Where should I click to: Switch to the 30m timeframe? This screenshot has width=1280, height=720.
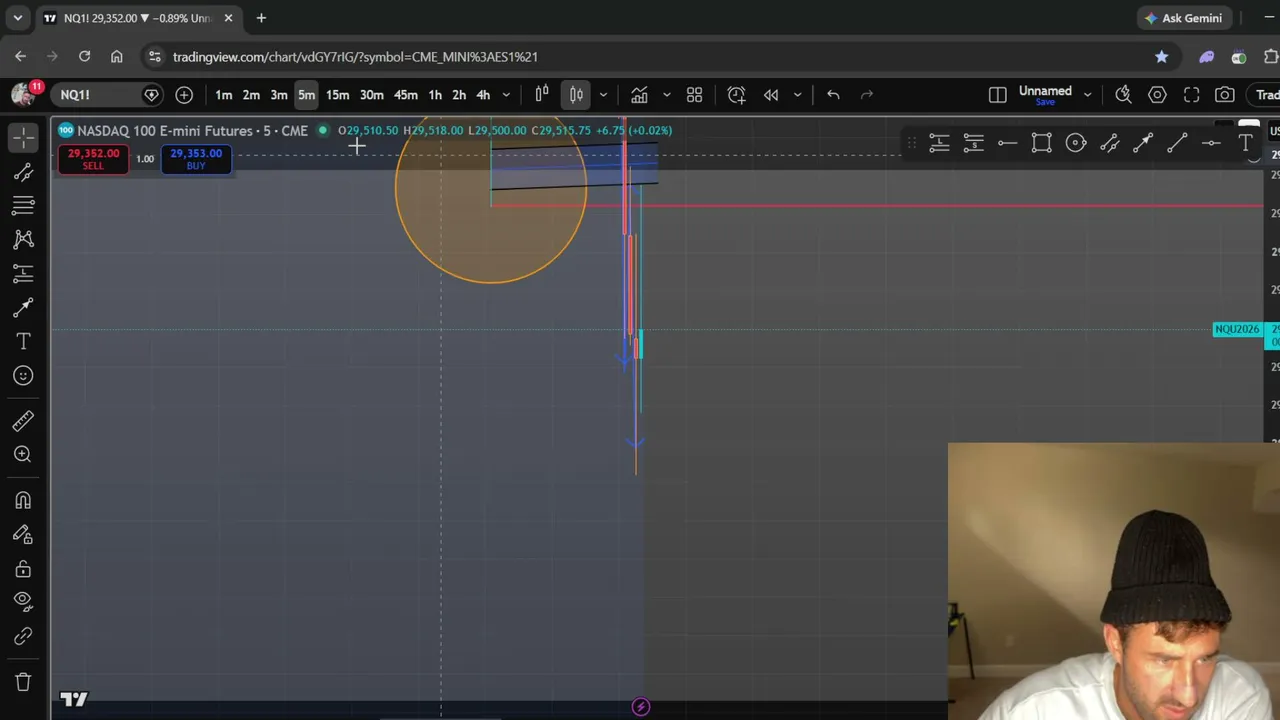(372, 95)
